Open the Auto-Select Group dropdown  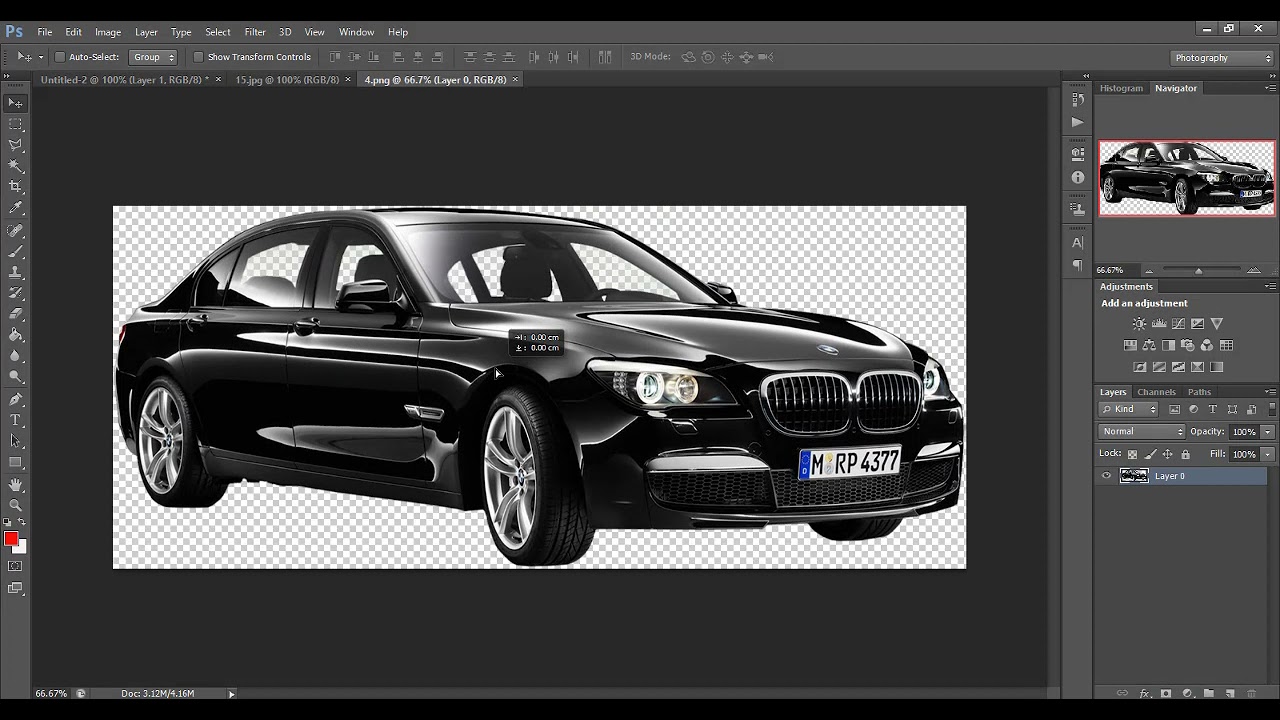[x=154, y=57]
